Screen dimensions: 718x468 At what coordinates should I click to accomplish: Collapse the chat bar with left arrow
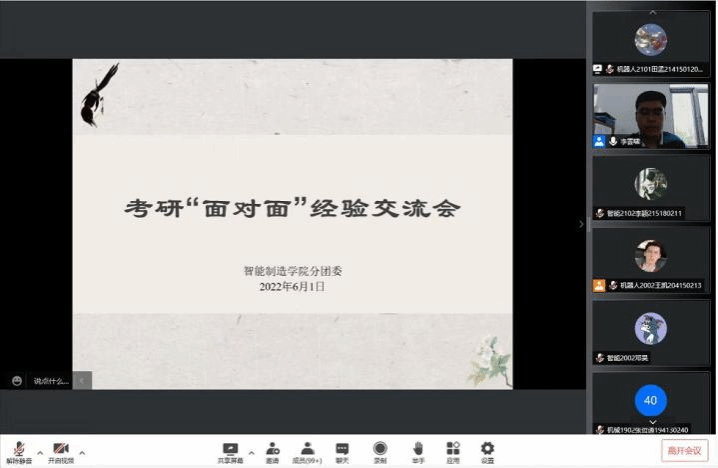[83, 380]
